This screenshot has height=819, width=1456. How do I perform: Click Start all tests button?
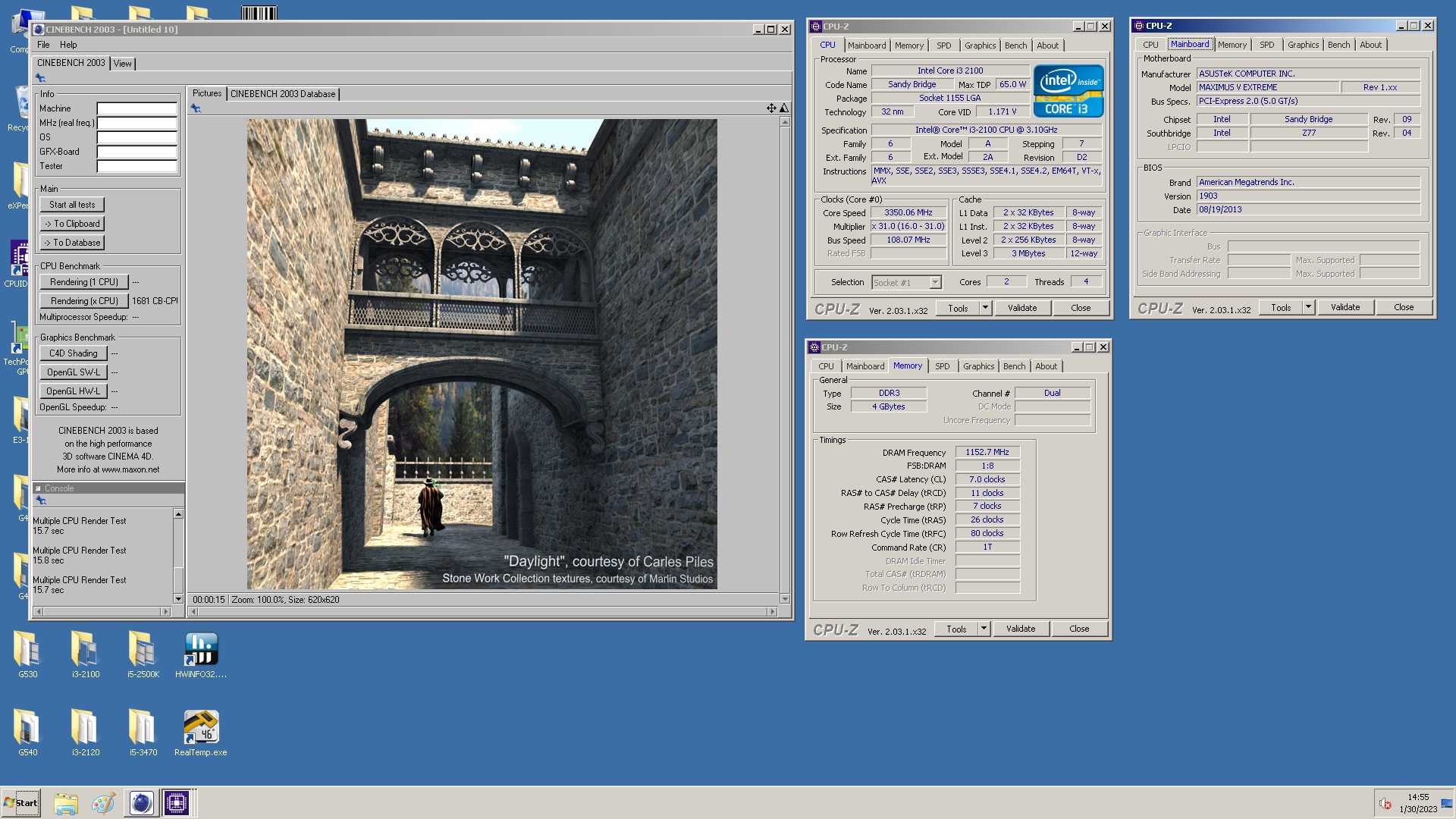click(72, 205)
